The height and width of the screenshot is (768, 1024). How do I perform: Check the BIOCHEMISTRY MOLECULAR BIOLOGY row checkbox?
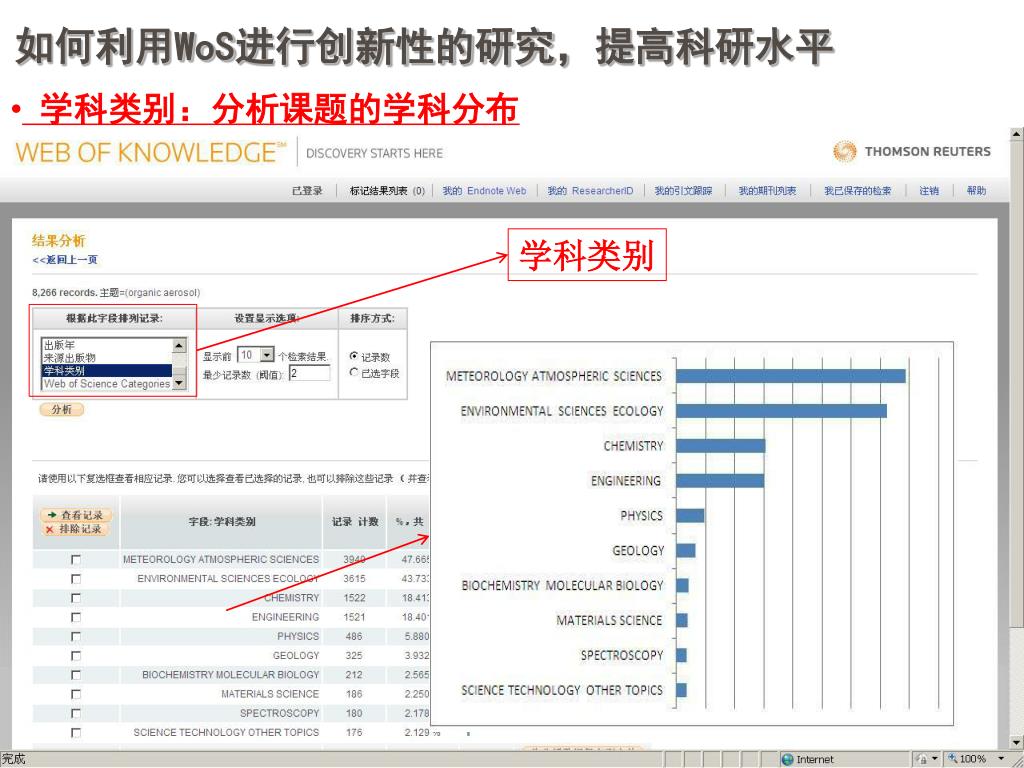[76, 675]
